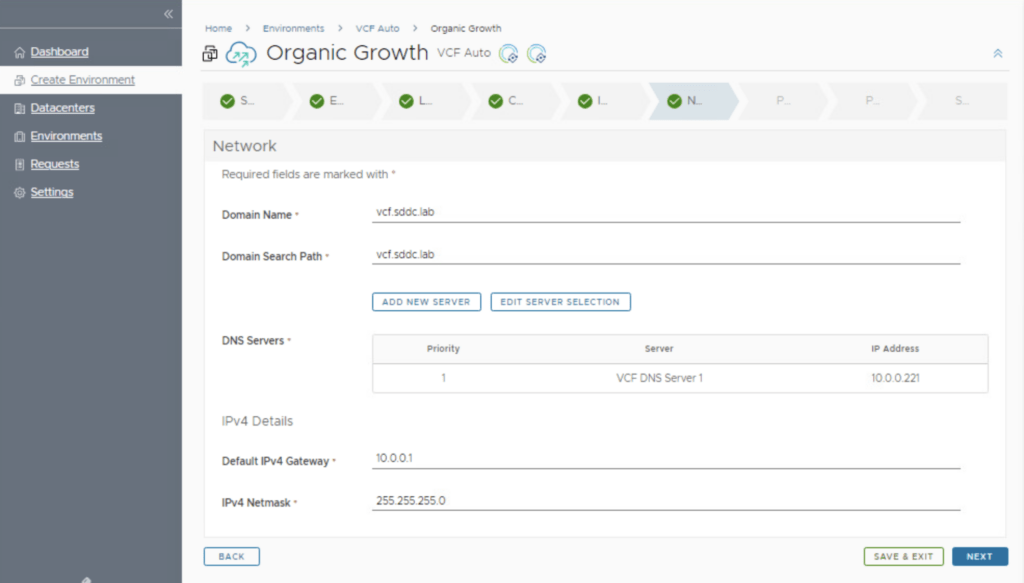Screen dimensions: 1024x583
Task: Click the Create Environment icon in sidebar
Action: [20, 80]
